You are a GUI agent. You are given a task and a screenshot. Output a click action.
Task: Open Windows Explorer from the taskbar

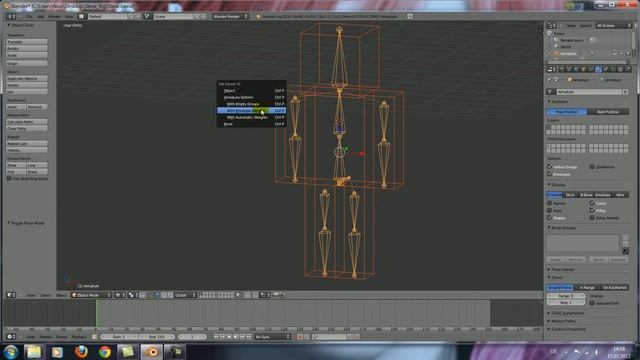click(34, 351)
